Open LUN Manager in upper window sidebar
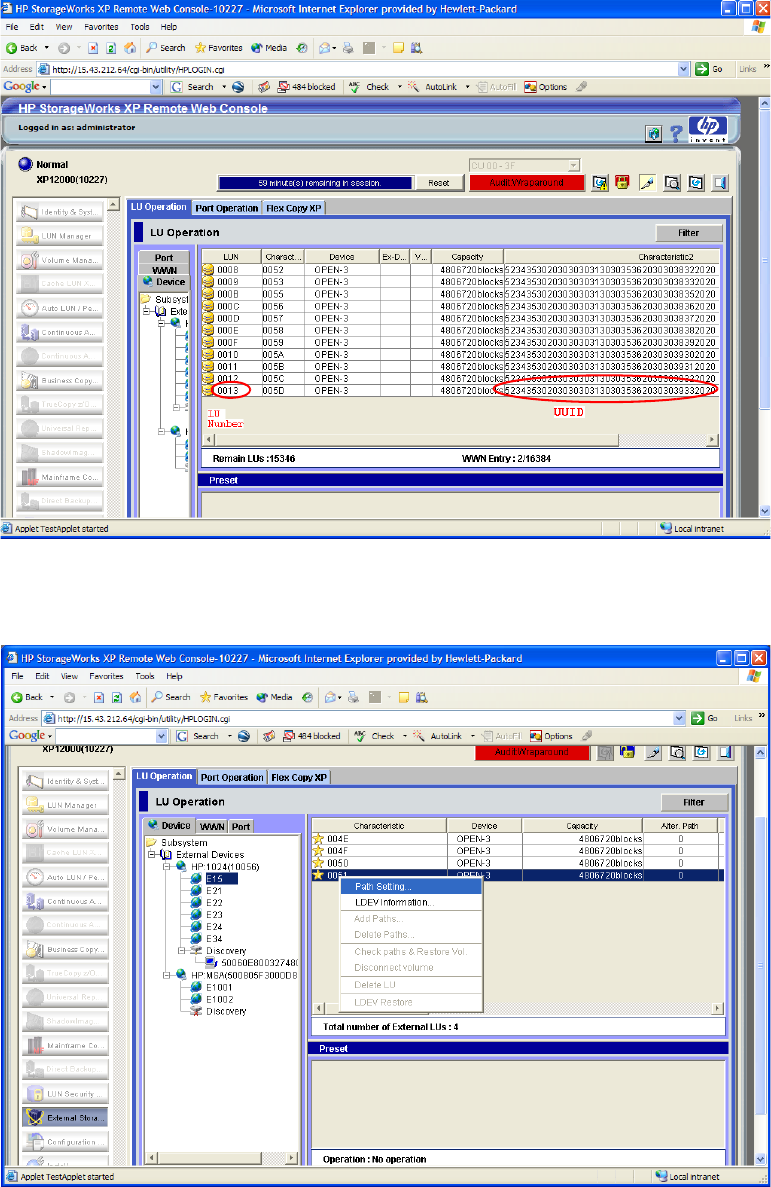 tap(61, 235)
